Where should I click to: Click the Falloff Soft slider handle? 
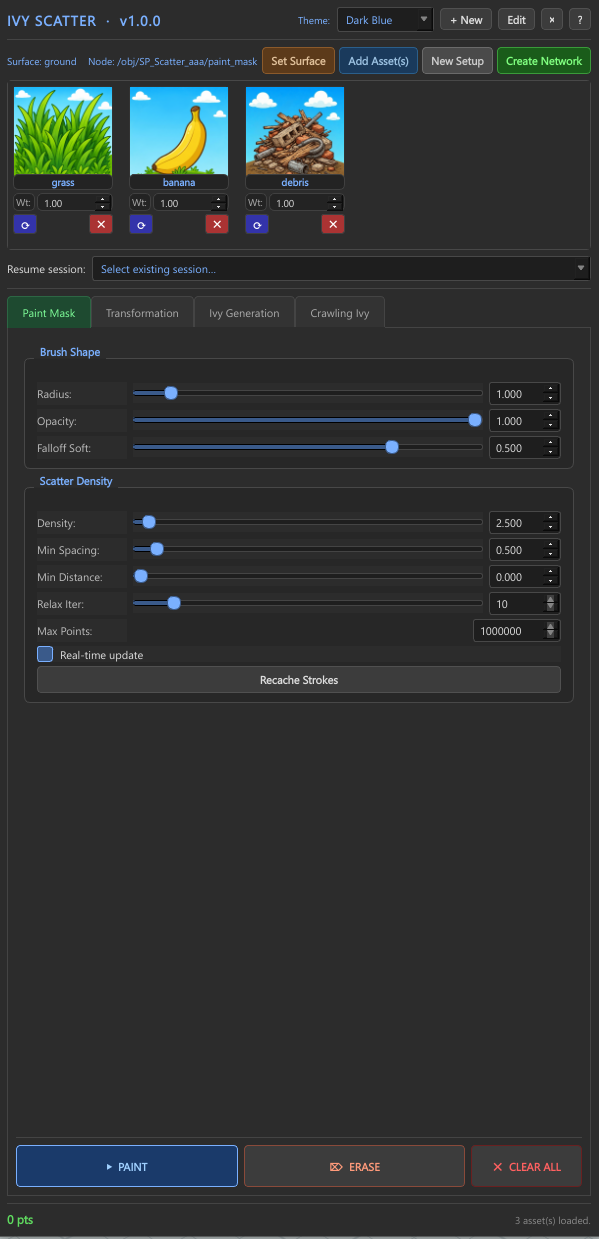point(392,447)
